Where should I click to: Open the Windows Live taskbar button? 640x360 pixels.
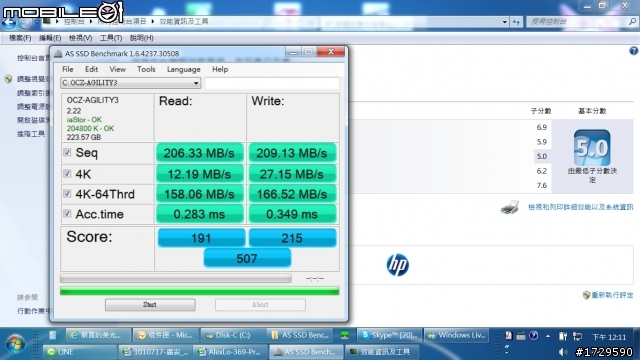click(456, 336)
